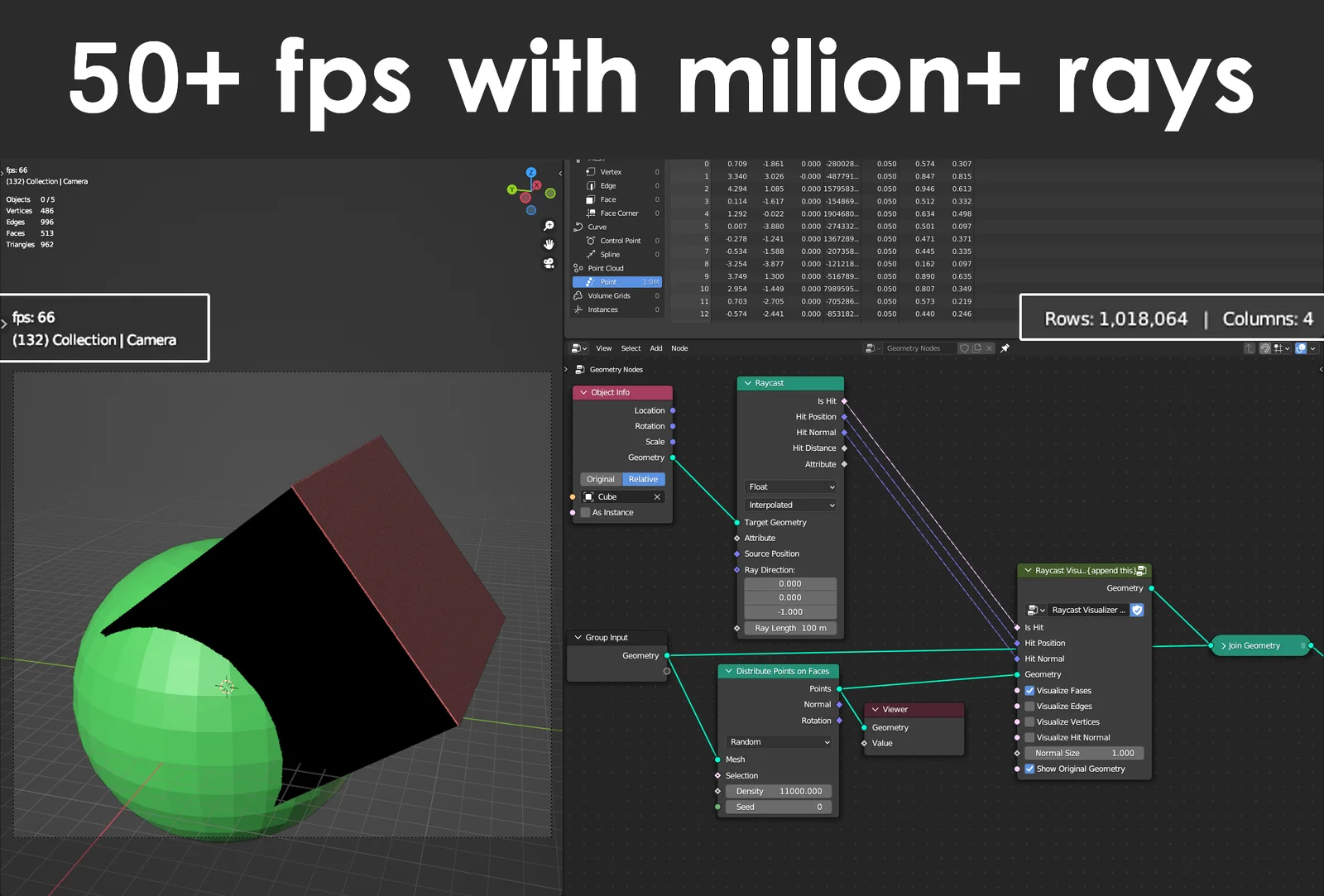The width and height of the screenshot is (1324, 896).
Task: Activate the viewport Zoom magnifier icon
Action: point(549,225)
